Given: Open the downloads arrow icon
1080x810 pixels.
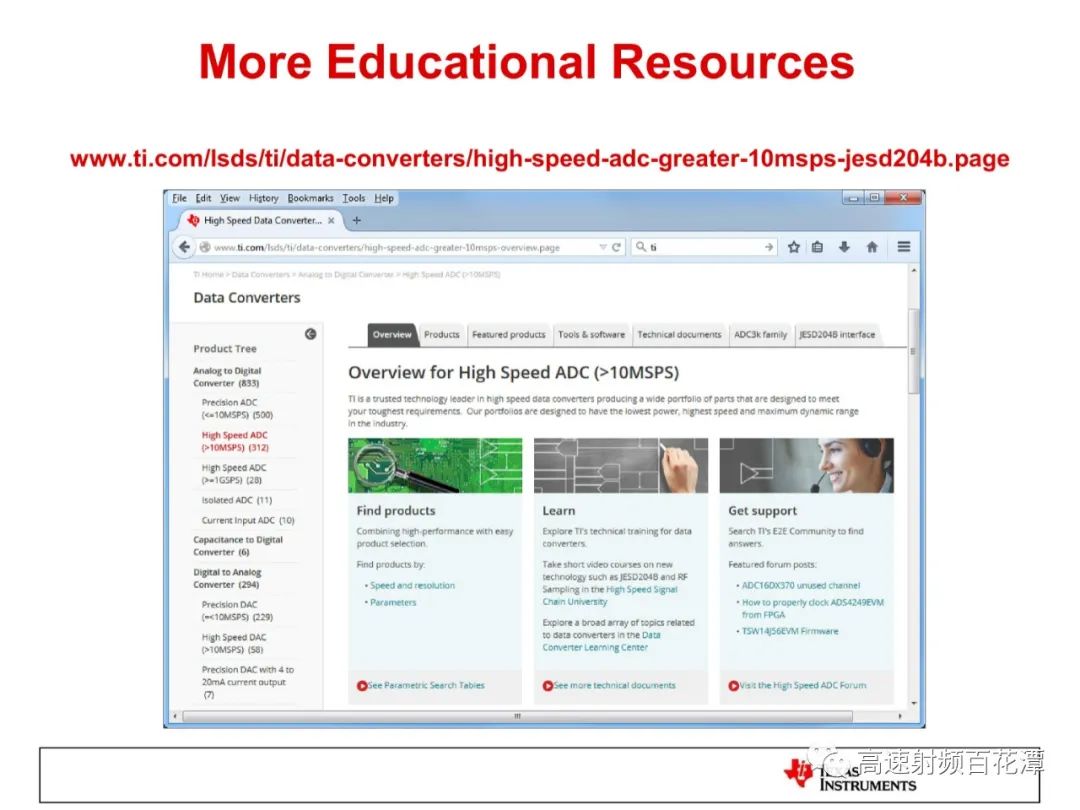Looking at the screenshot, I should (844, 247).
